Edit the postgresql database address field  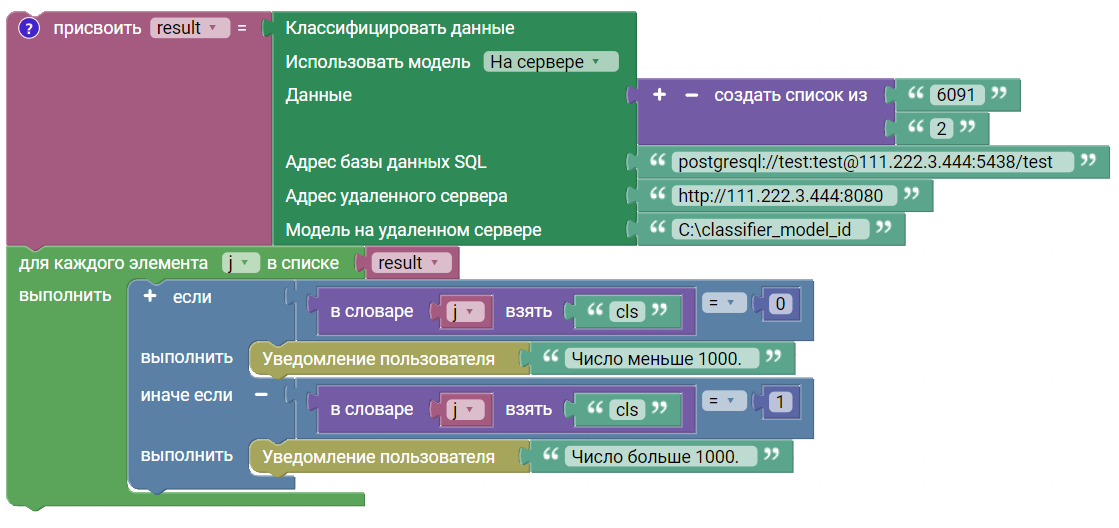(871, 162)
